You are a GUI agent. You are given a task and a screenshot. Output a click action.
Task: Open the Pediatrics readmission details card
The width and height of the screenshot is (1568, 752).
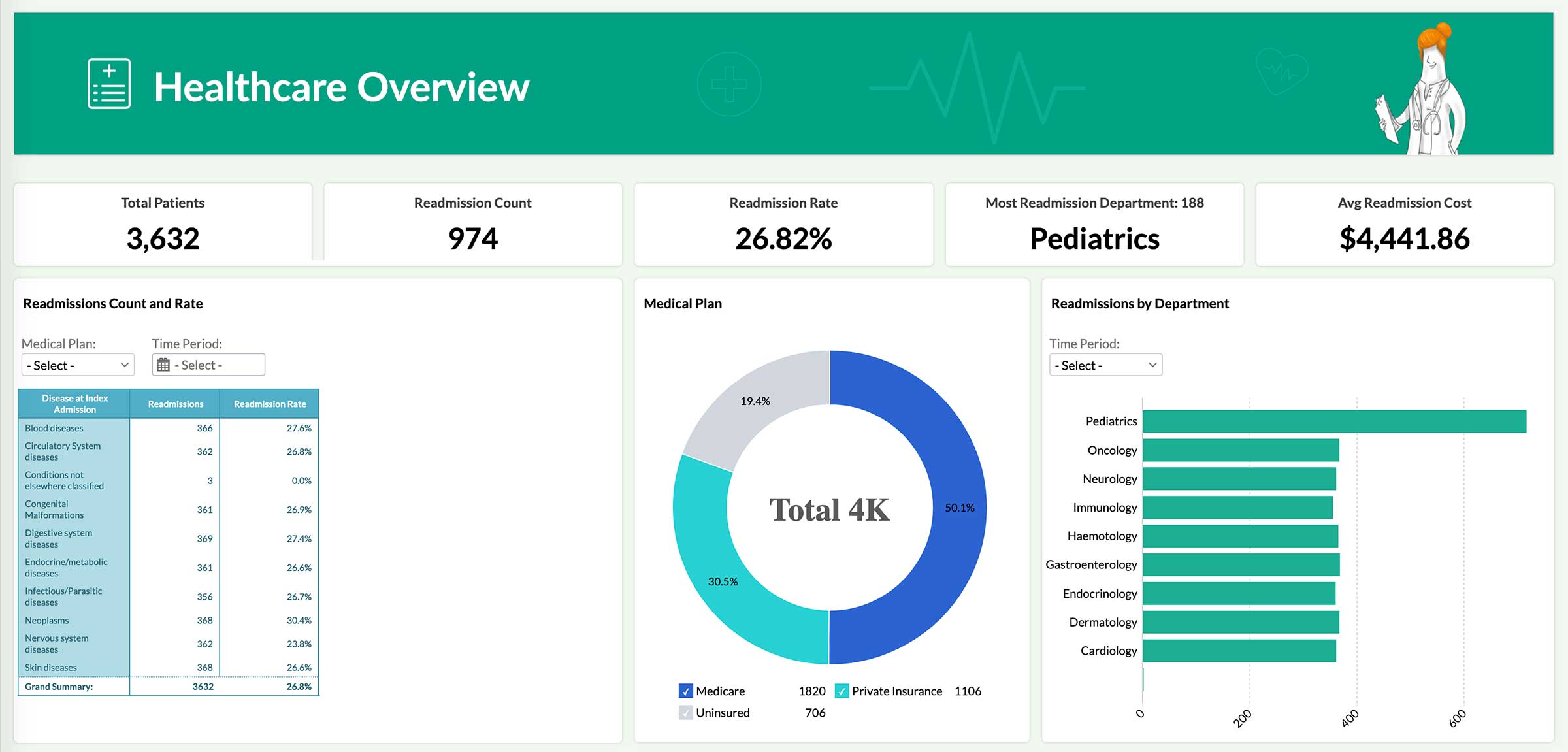tap(1094, 224)
